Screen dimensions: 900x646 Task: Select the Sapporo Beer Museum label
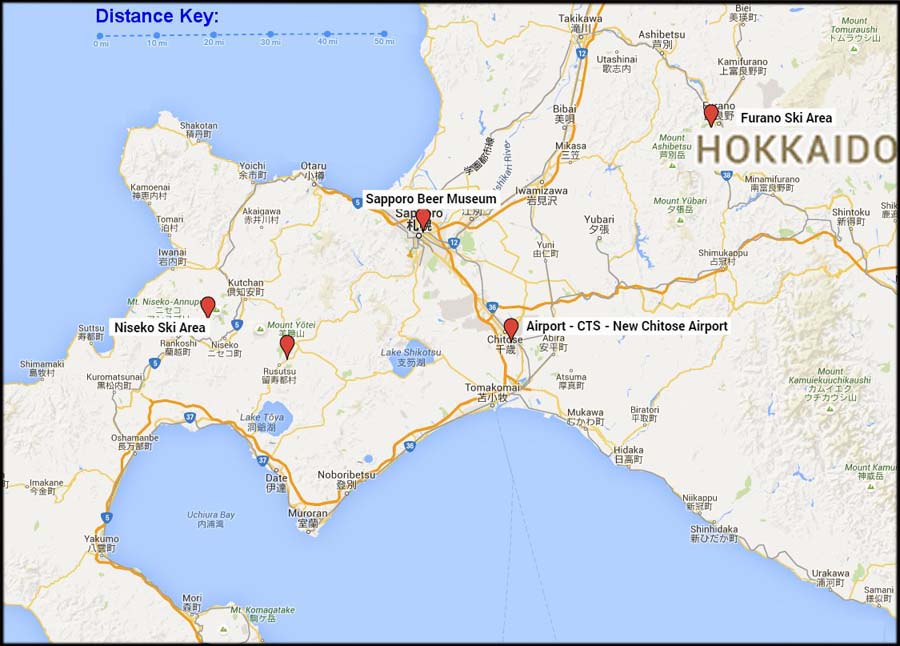[431, 199]
